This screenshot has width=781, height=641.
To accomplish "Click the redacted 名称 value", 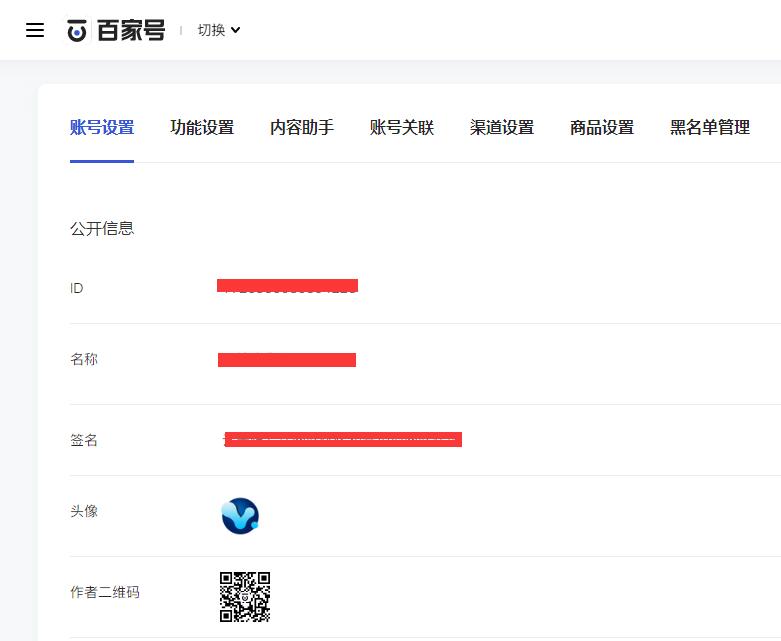I will [287, 360].
